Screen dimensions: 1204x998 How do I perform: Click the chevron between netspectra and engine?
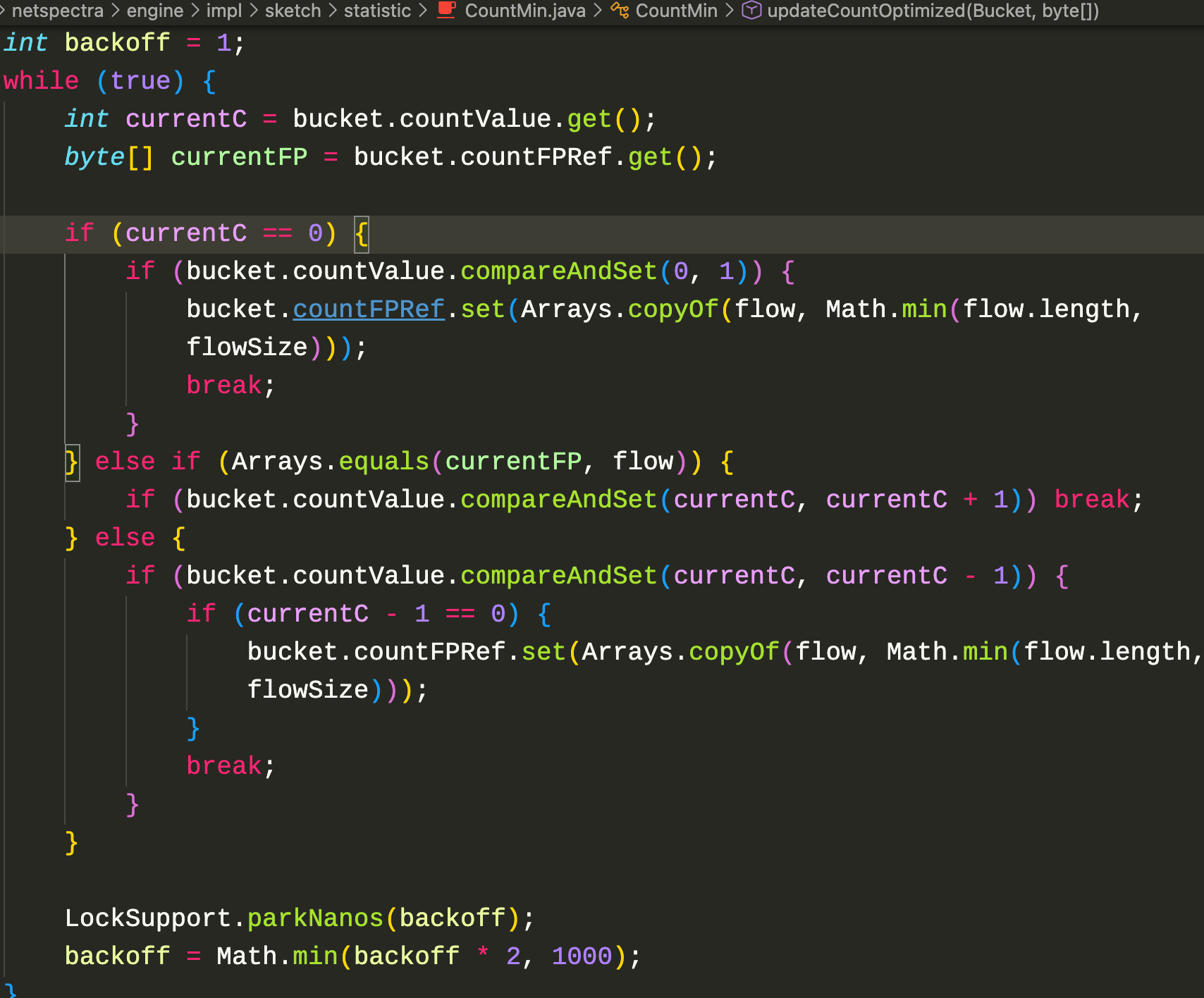116,11
